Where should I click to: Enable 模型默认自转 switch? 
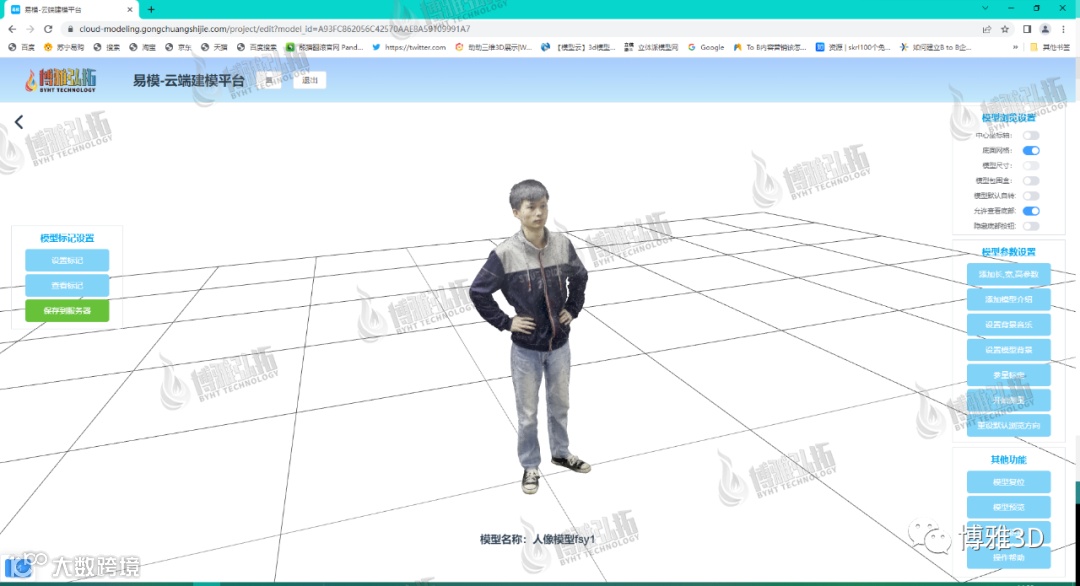(1030, 196)
